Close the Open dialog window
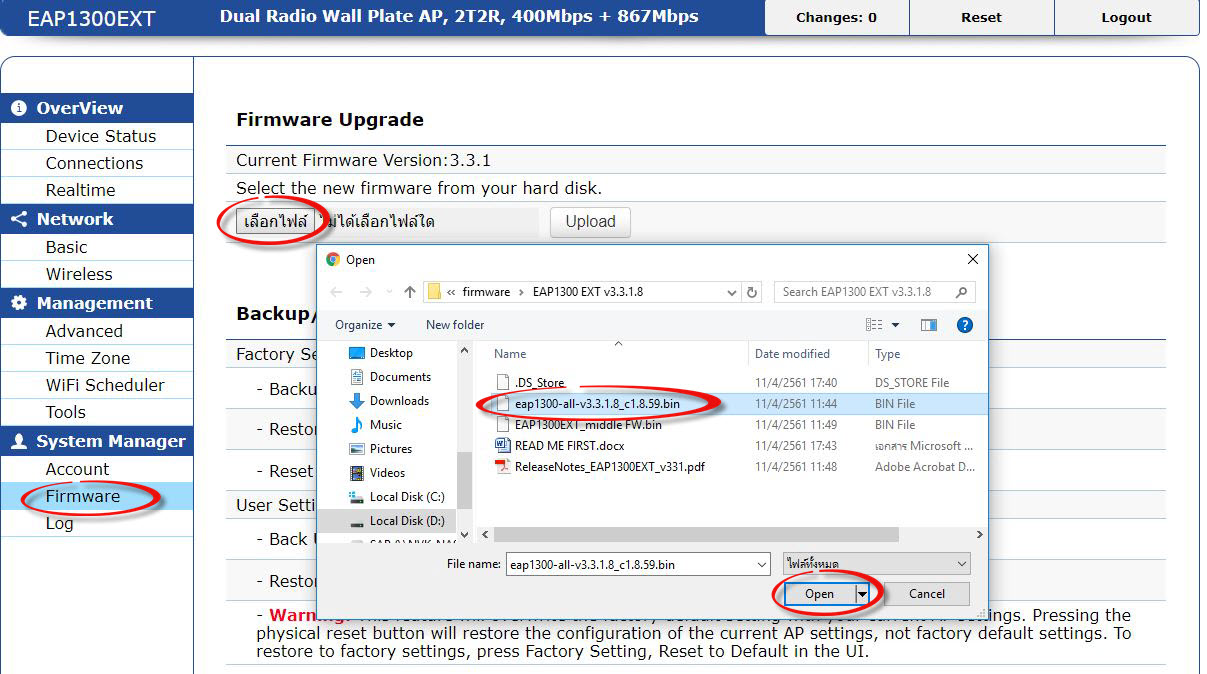This screenshot has height=674, width=1207. [972, 259]
